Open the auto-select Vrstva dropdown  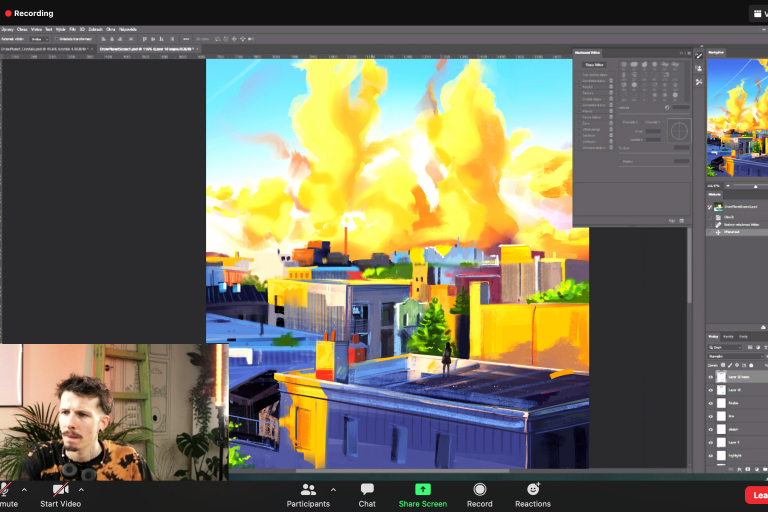tap(39, 39)
